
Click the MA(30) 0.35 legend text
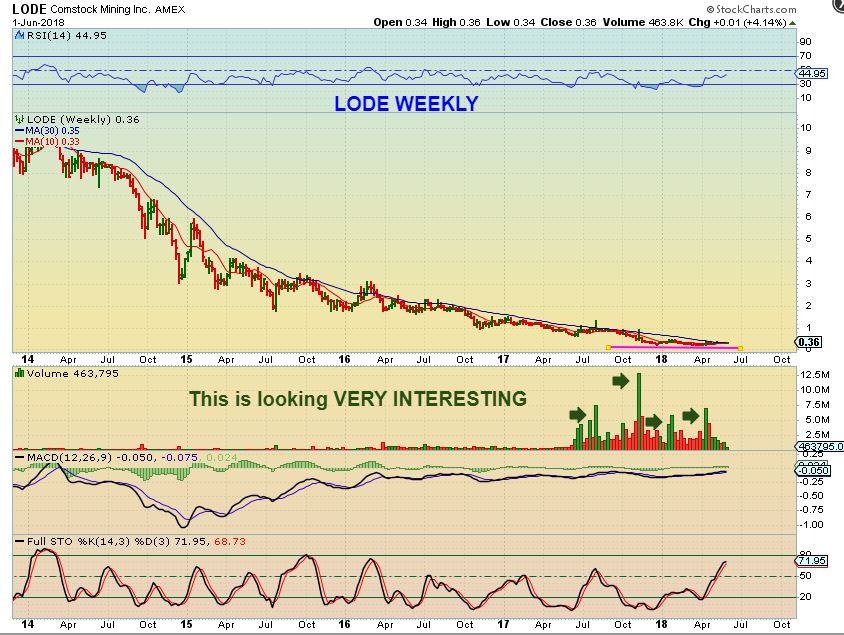[52, 131]
